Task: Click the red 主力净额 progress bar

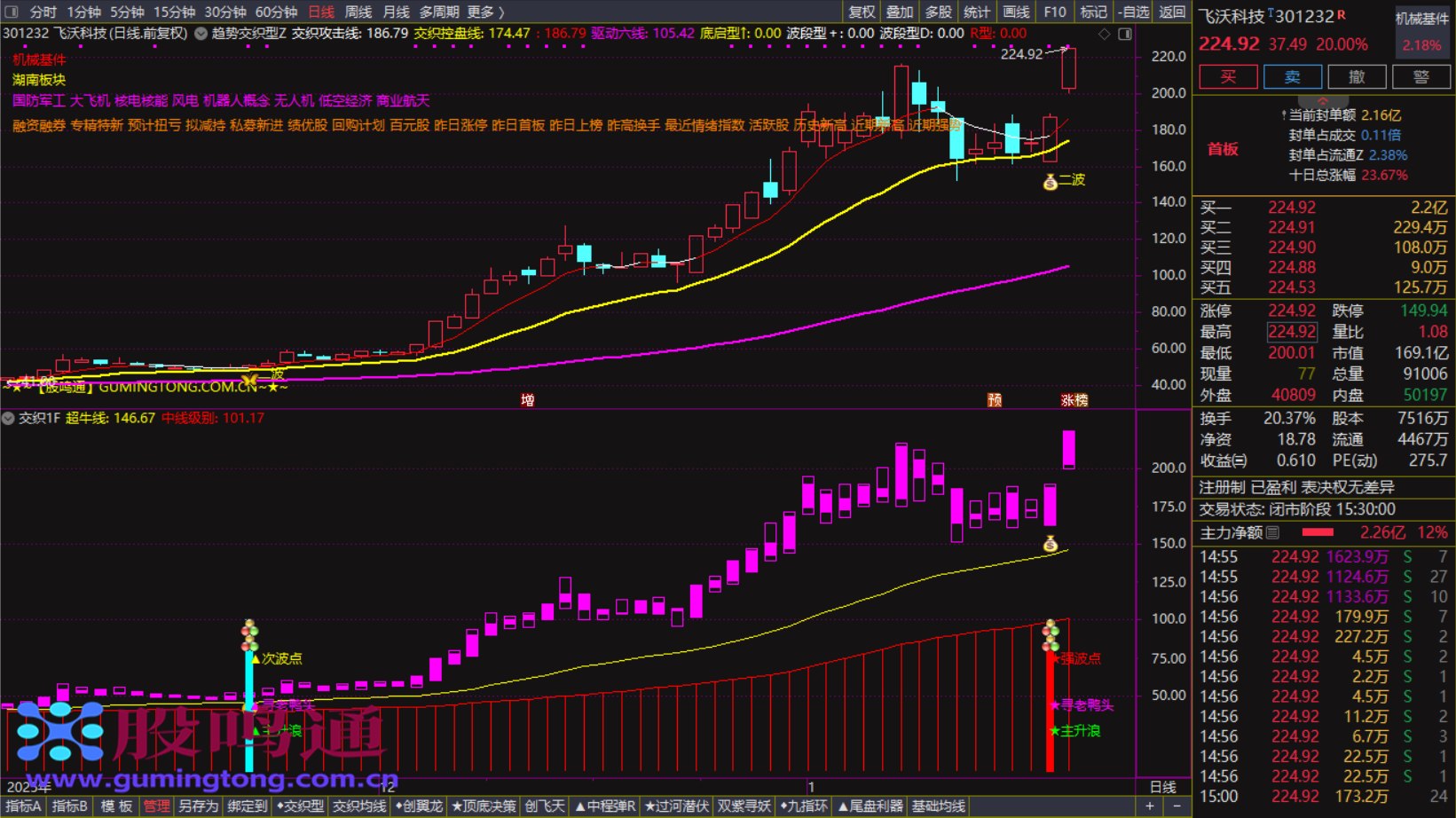Action: (x=1318, y=532)
